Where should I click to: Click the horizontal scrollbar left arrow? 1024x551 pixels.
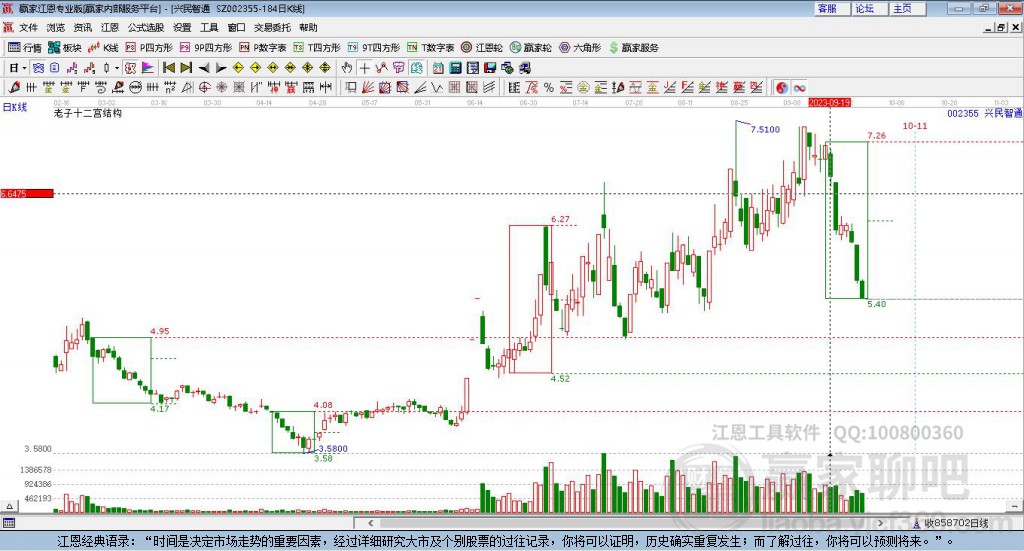(x=370, y=523)
